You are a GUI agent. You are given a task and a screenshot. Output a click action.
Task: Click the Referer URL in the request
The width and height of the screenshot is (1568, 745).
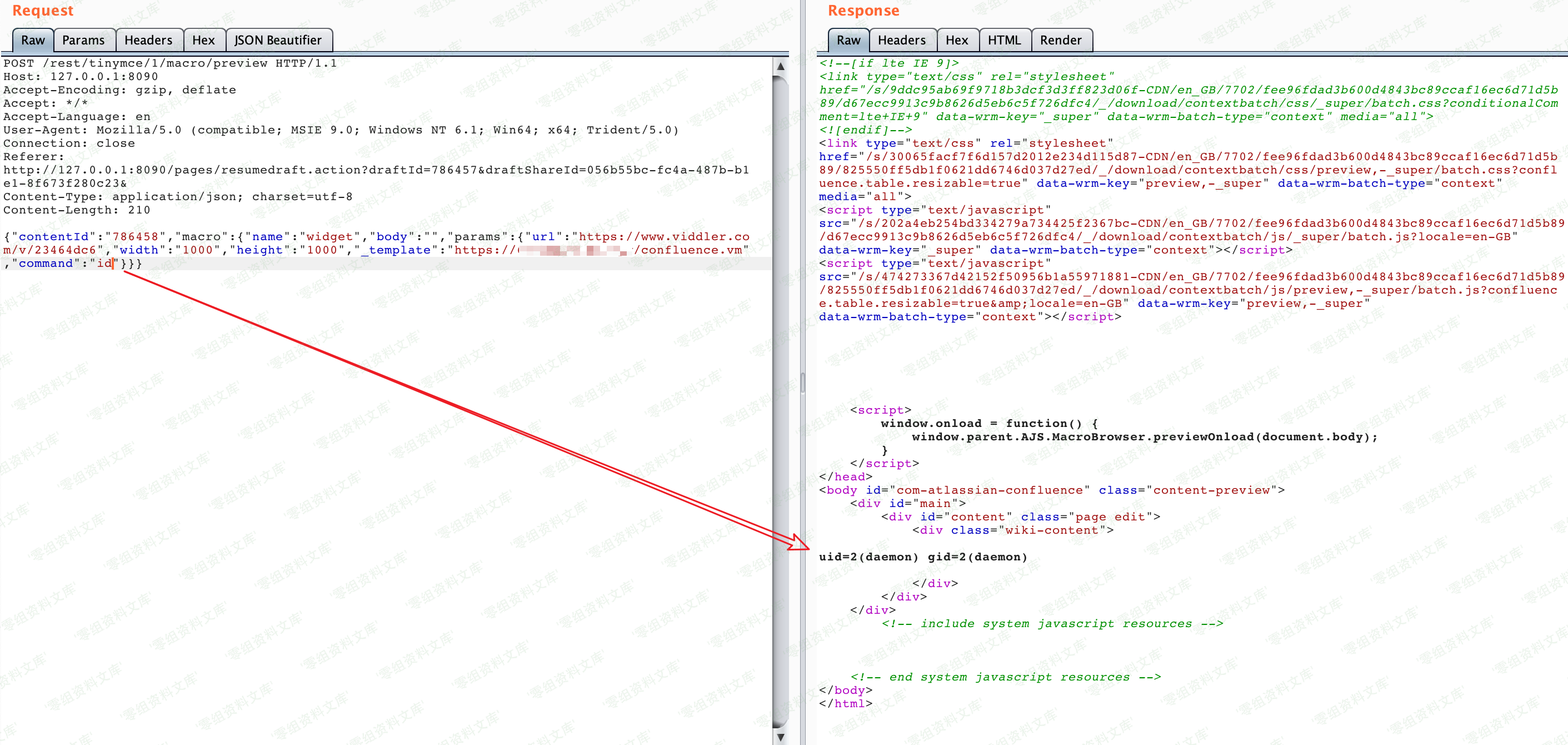tap(375, 170)
